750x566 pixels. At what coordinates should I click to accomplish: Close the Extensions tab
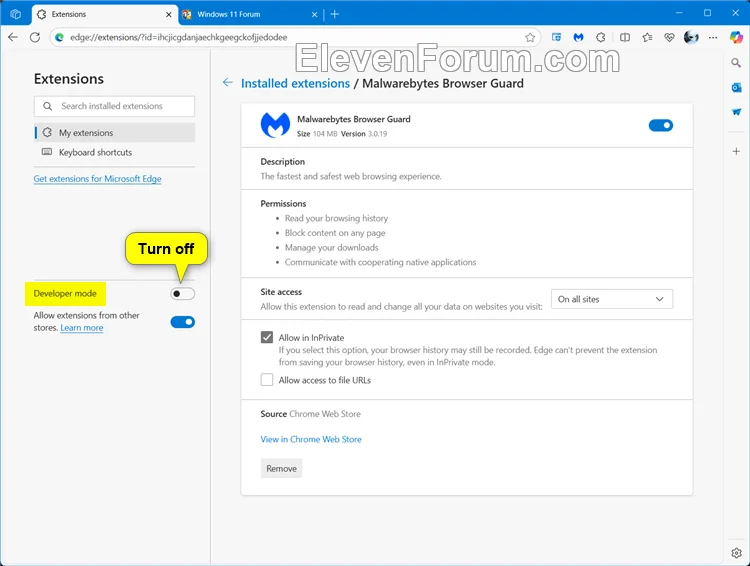168,15
